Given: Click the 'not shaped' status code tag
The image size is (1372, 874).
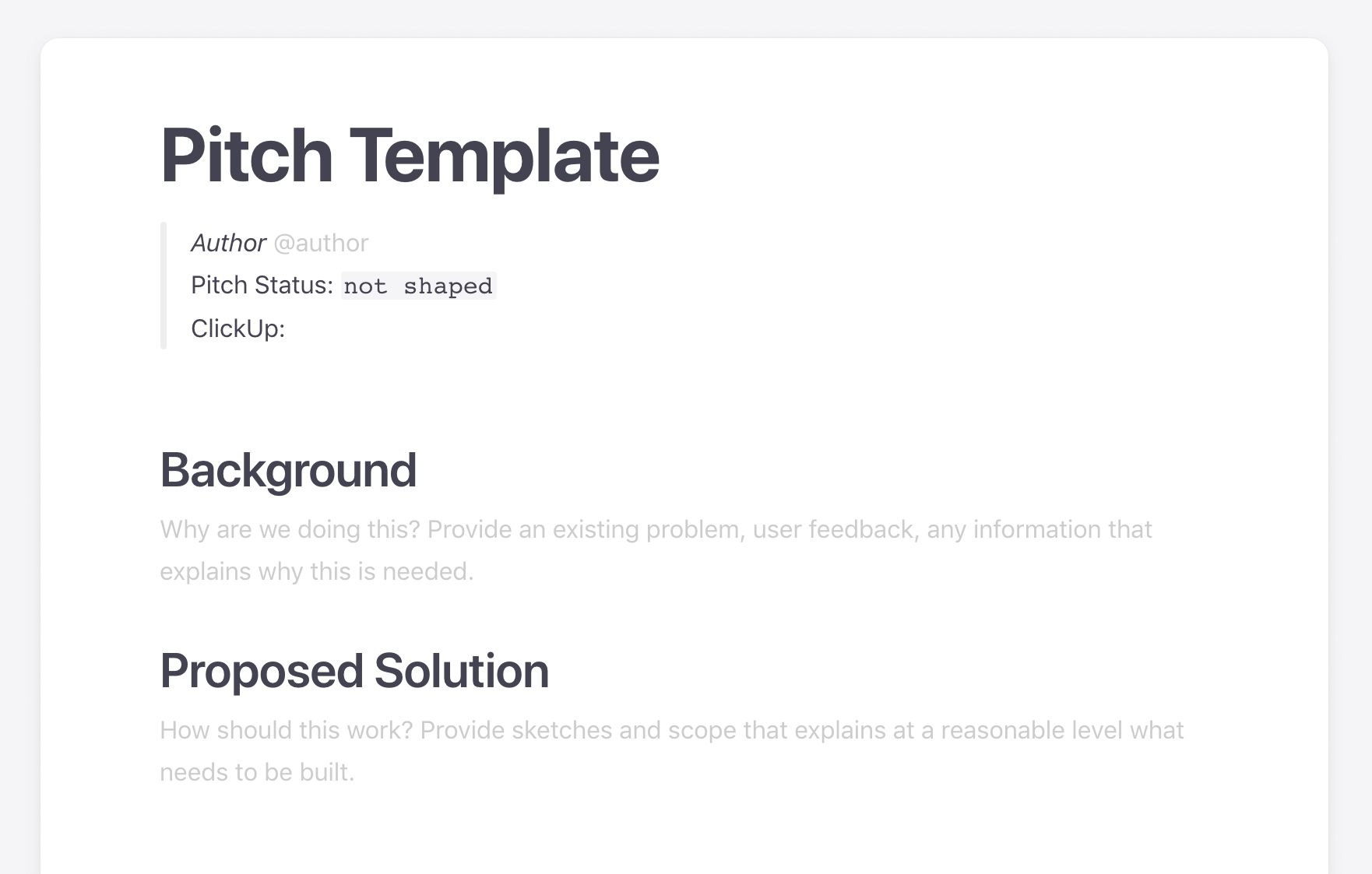Looking at the screenshot, I should pyautogui.click(x=418, y=286).
